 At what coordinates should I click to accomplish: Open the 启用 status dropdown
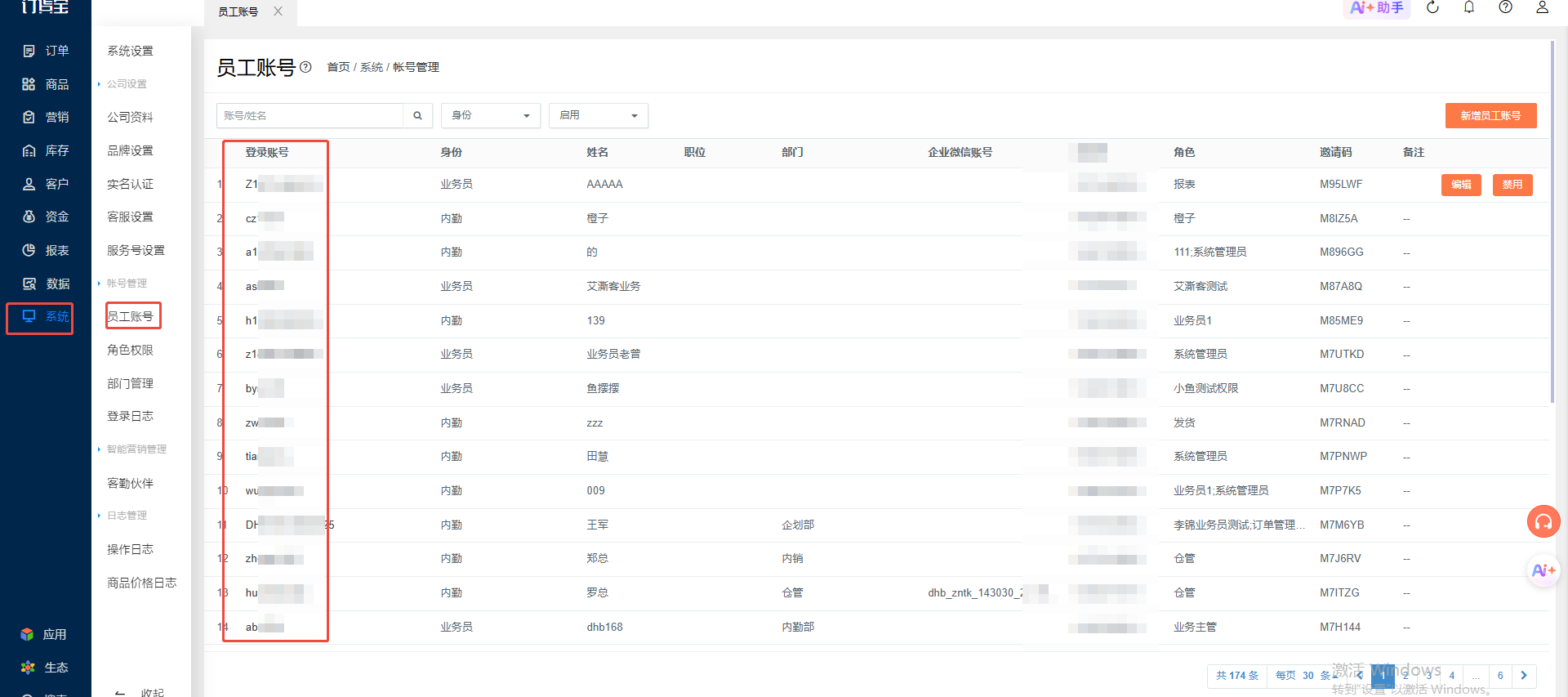coord(599,115)
